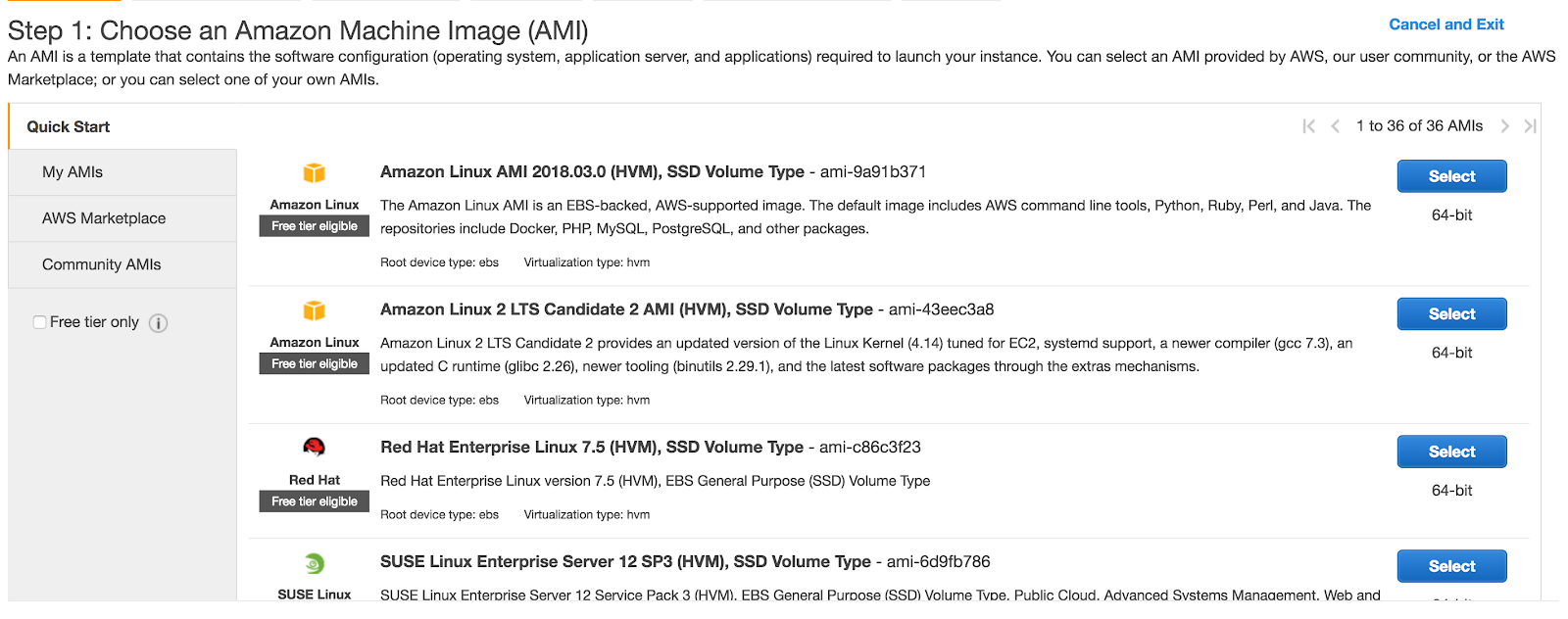The width and height of the screenshot is (1568, 619).
Task: Click the Red Hat logo icon
Action: point(314,448)
